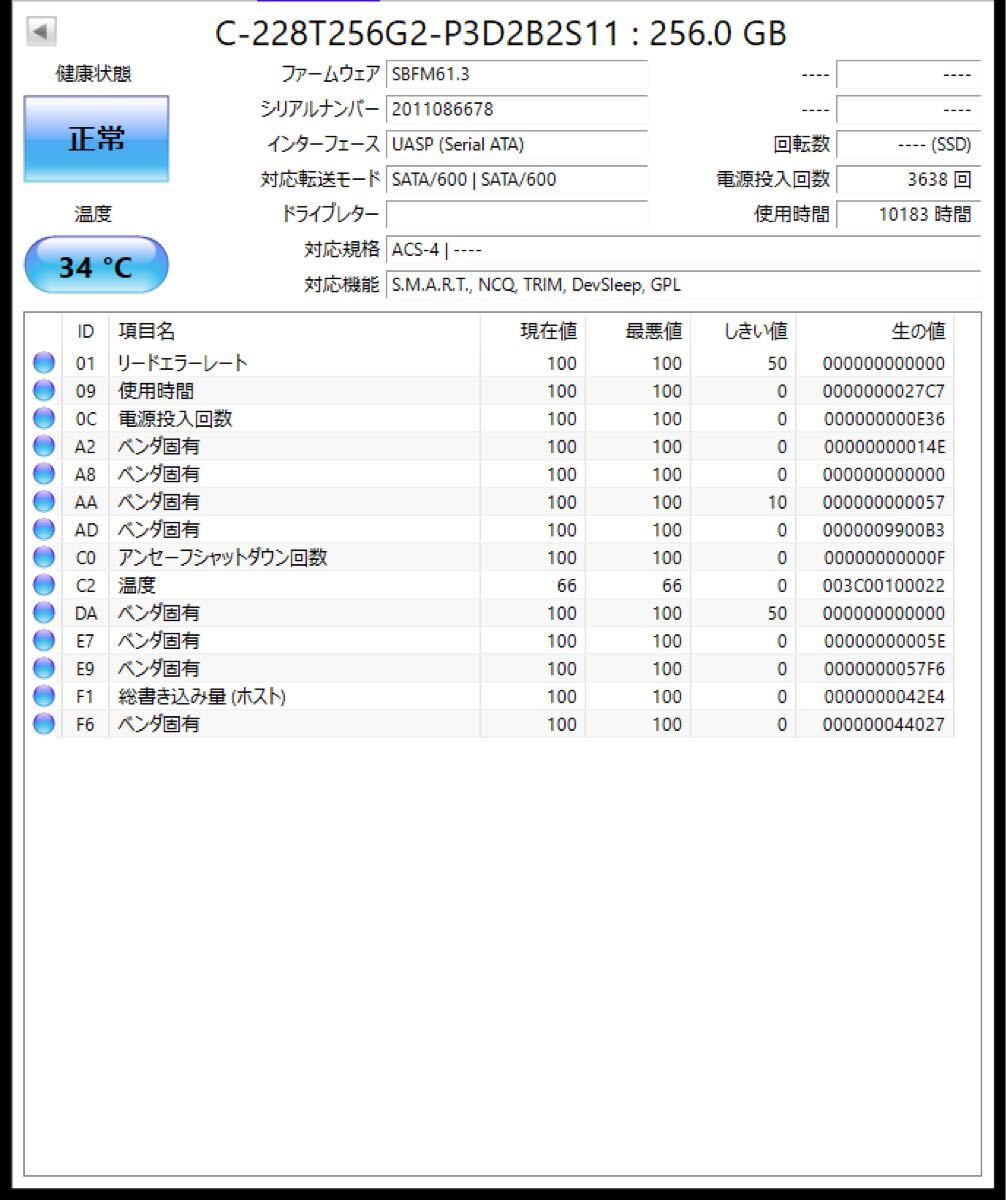1006x1200 pixels.
Task: Click the status orb for ID F1
Action: click(x=44, y=696)
